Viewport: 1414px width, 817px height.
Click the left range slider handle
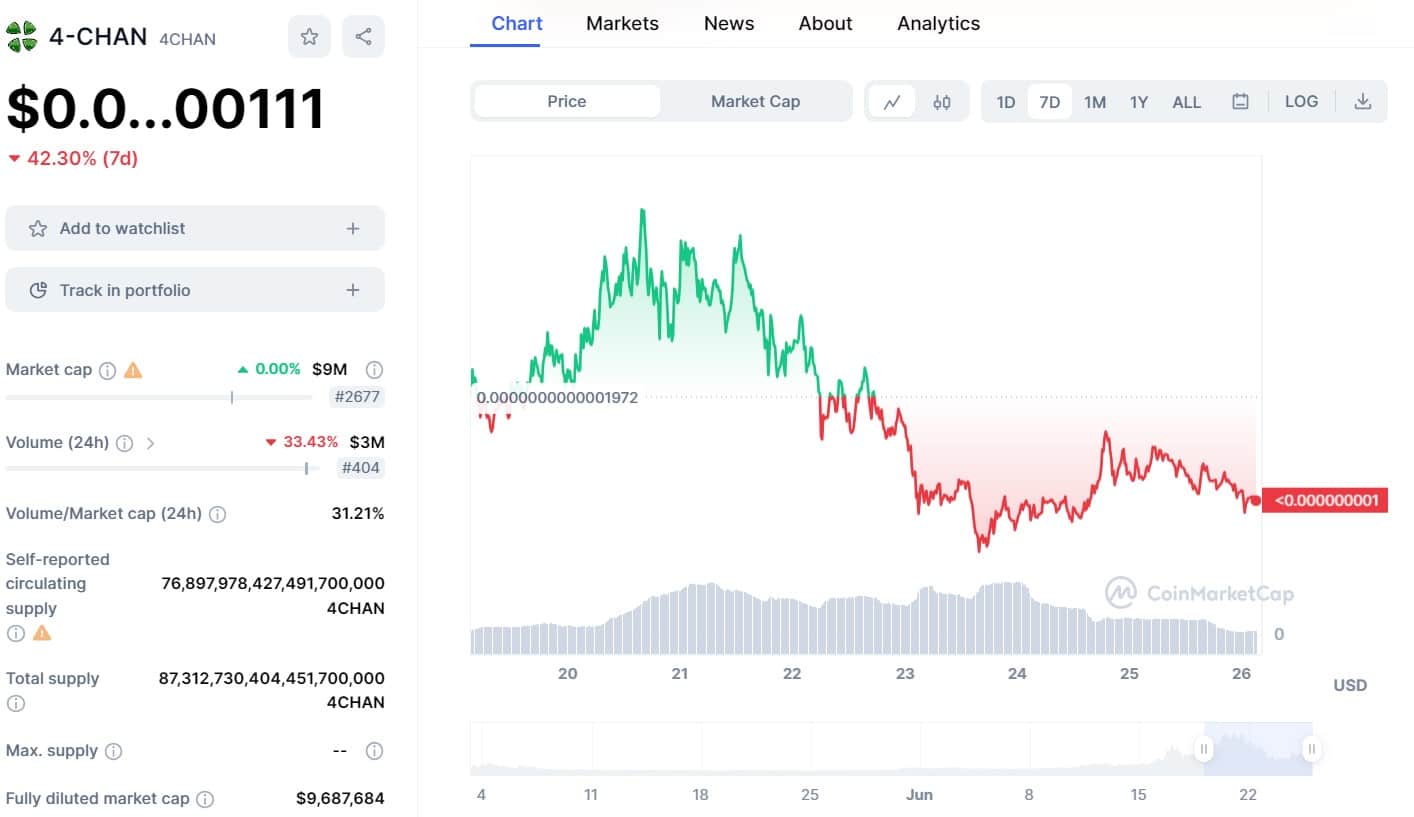[1204, 748]
